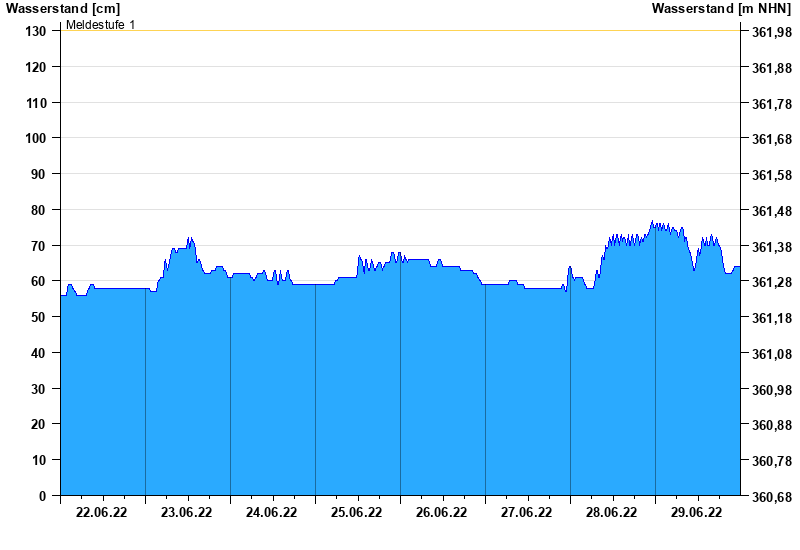Click the left axis value 30
Image resolution: width=800 pixels, height=550 pixels.
tap(38, 388)
